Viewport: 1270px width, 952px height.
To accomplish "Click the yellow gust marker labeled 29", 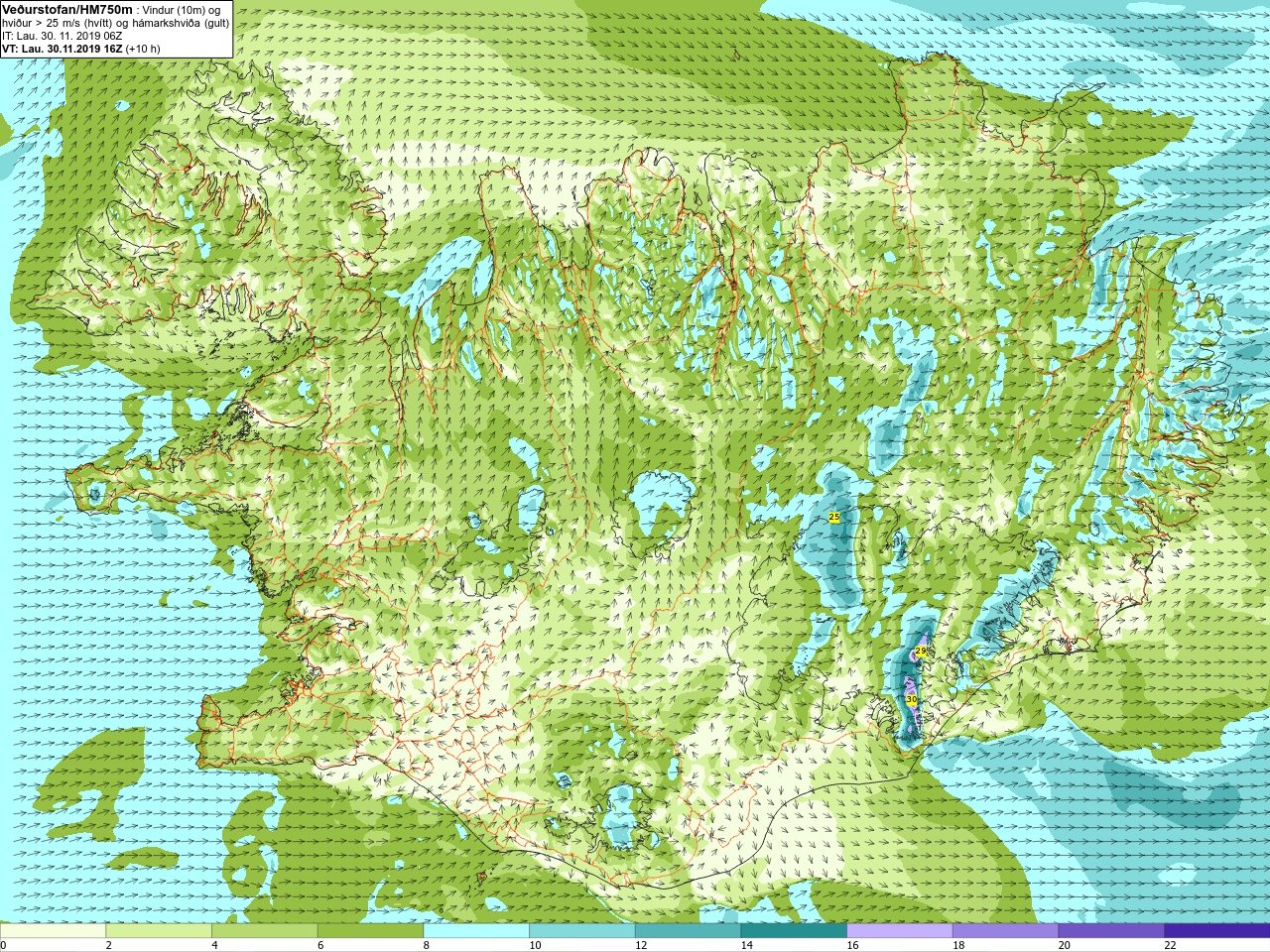I will click(921, 652).
